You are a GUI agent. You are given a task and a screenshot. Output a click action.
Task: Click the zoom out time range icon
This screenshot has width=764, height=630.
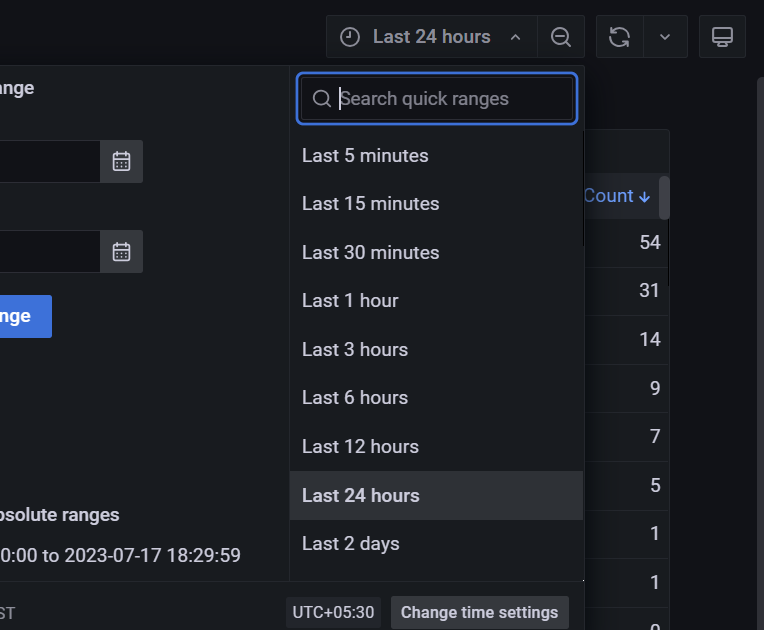(561, 37)
